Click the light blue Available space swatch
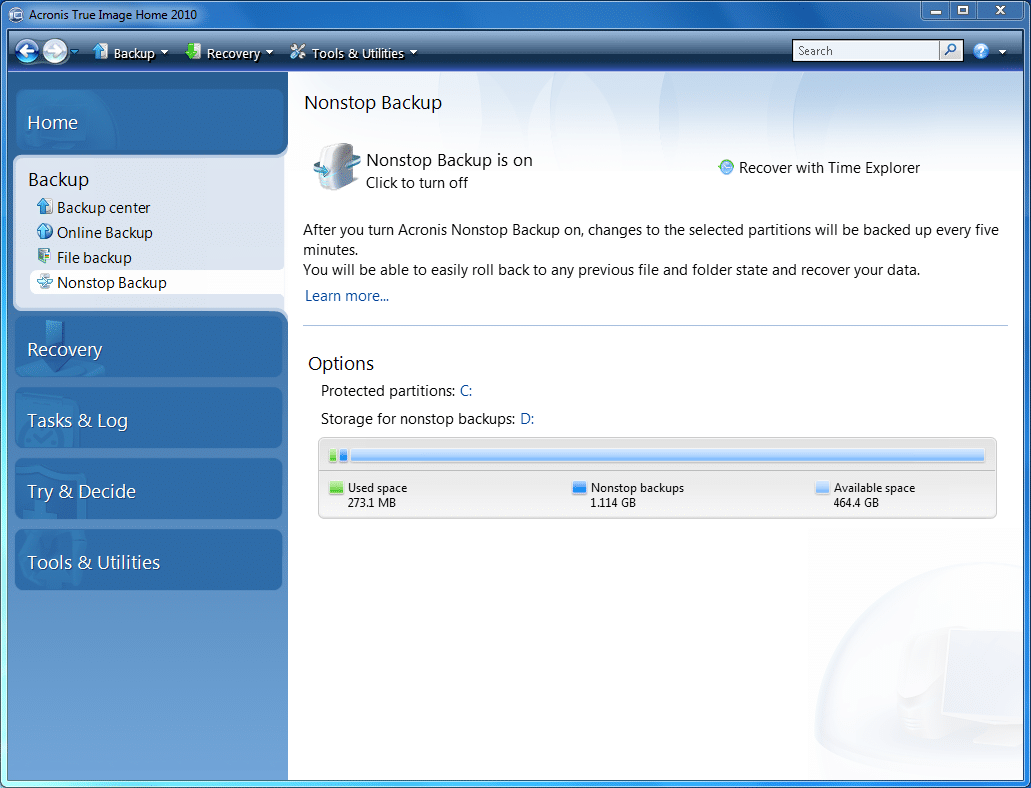Image resolution: width=1031 pixels, height=788 pixels. click(x=822, y=487)
